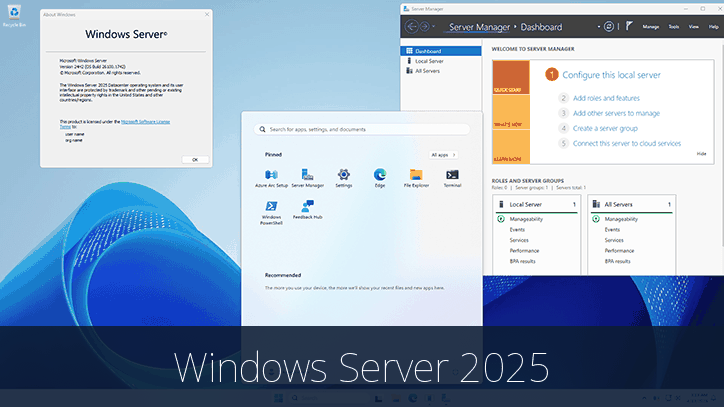
Task: Open the View menu
Action: [x=694, y=27]
